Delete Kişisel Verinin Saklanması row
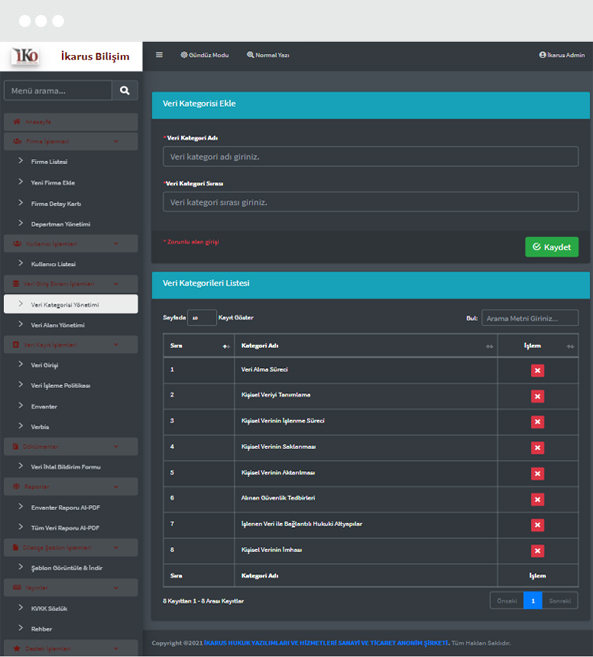Viewport: 593px width, 657px height. click(538, 448)
